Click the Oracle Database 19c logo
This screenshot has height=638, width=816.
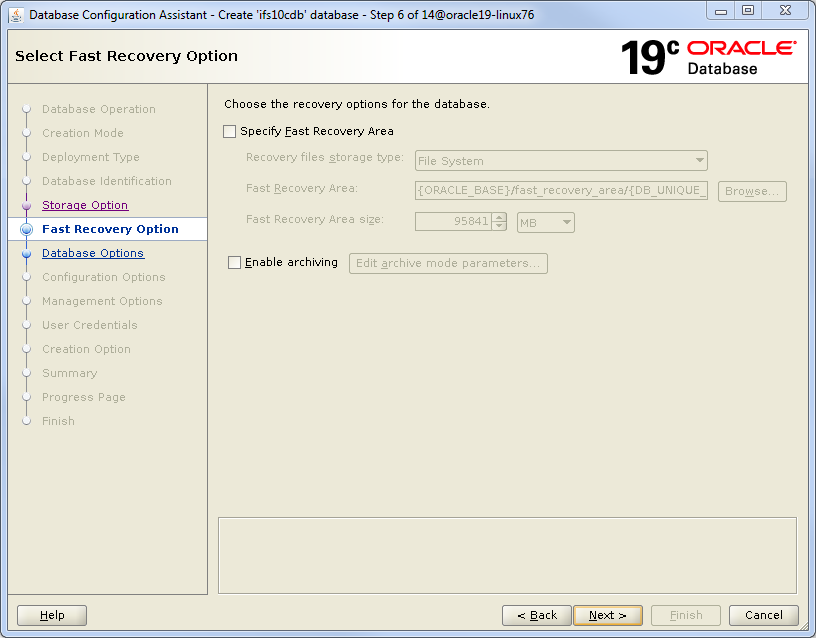coord(708,57)
